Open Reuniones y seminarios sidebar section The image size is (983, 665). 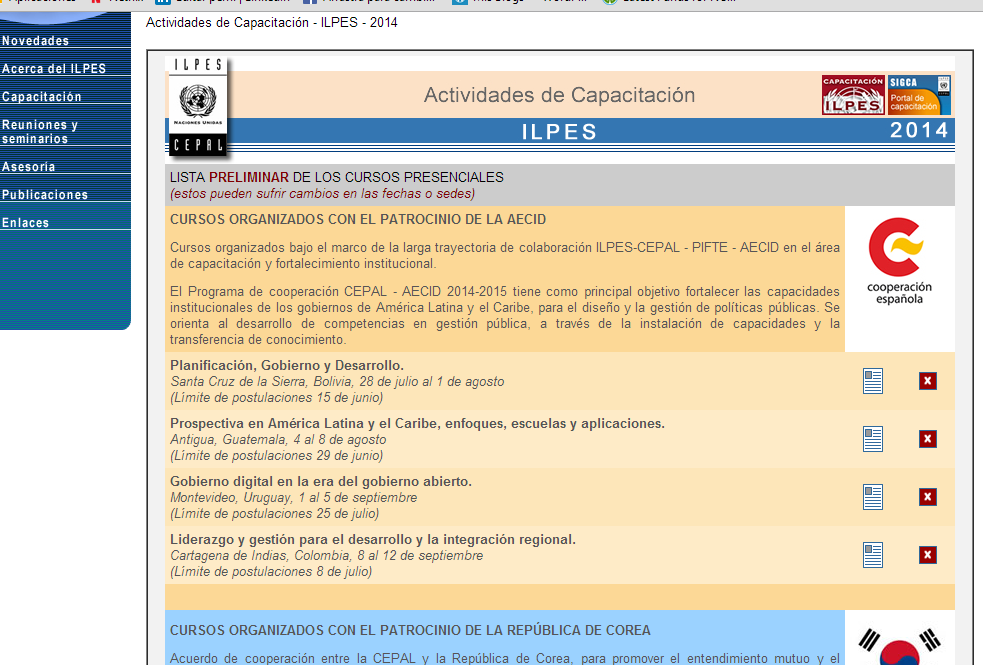pos(40,132)
